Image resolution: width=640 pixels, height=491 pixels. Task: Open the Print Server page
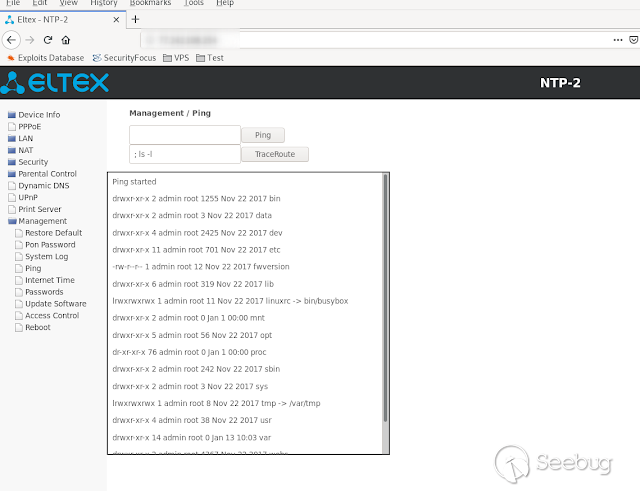click(x=35, y=209)
